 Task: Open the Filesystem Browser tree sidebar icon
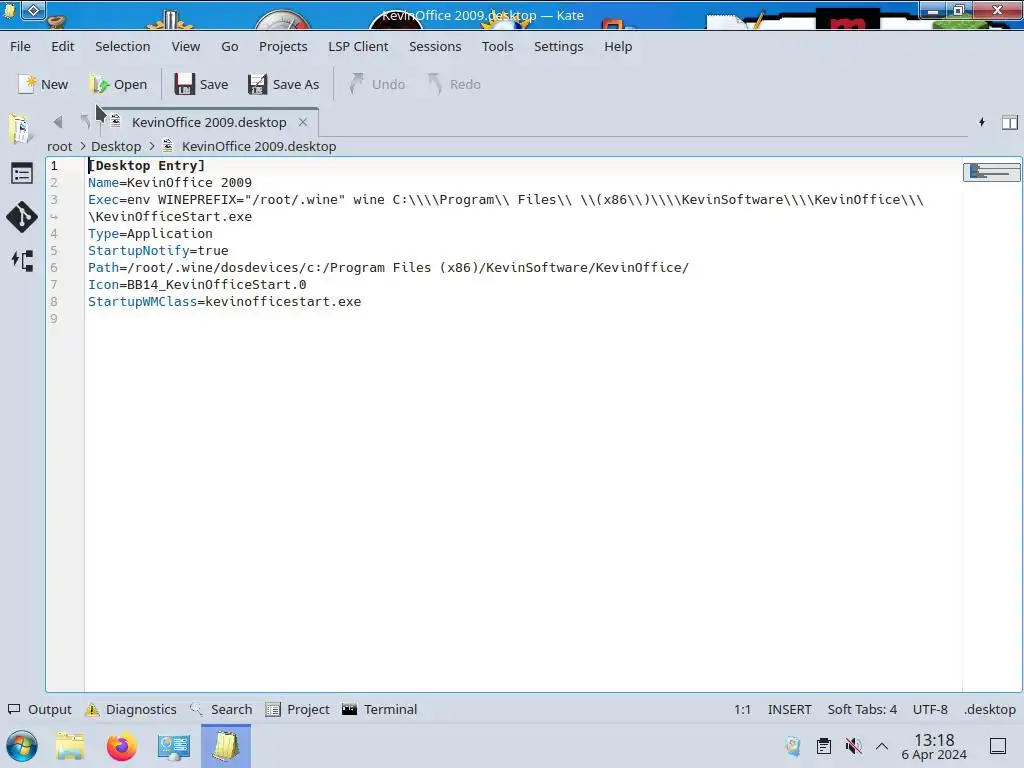coord(22,261)
